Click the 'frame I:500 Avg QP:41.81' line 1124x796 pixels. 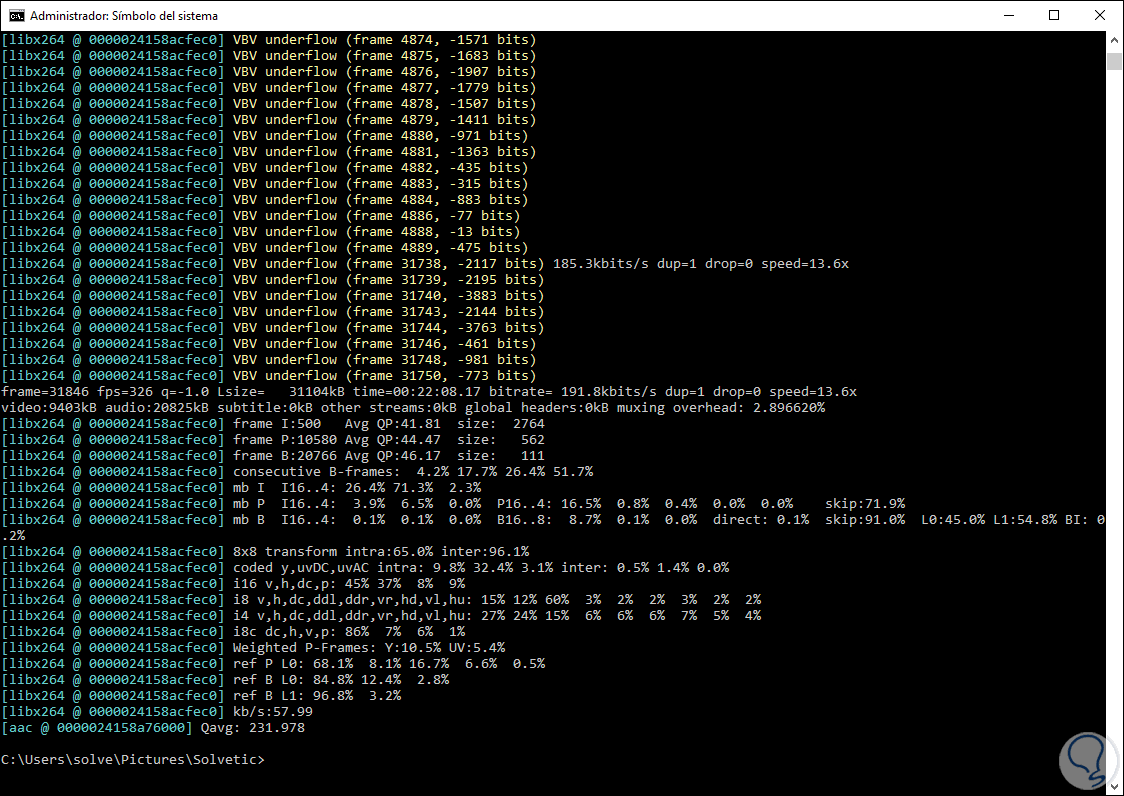[273, 424]
